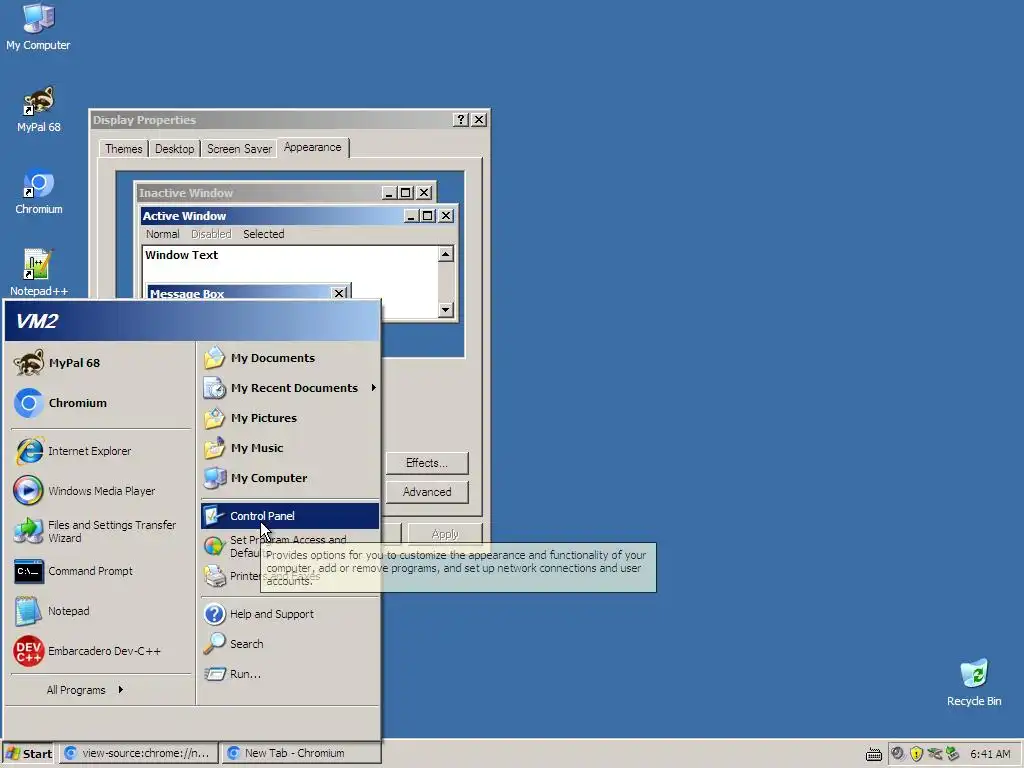Click 'Normal' menu item in preview window
This screenshot has height=768, width=1024.
click(x=163, y=234)
